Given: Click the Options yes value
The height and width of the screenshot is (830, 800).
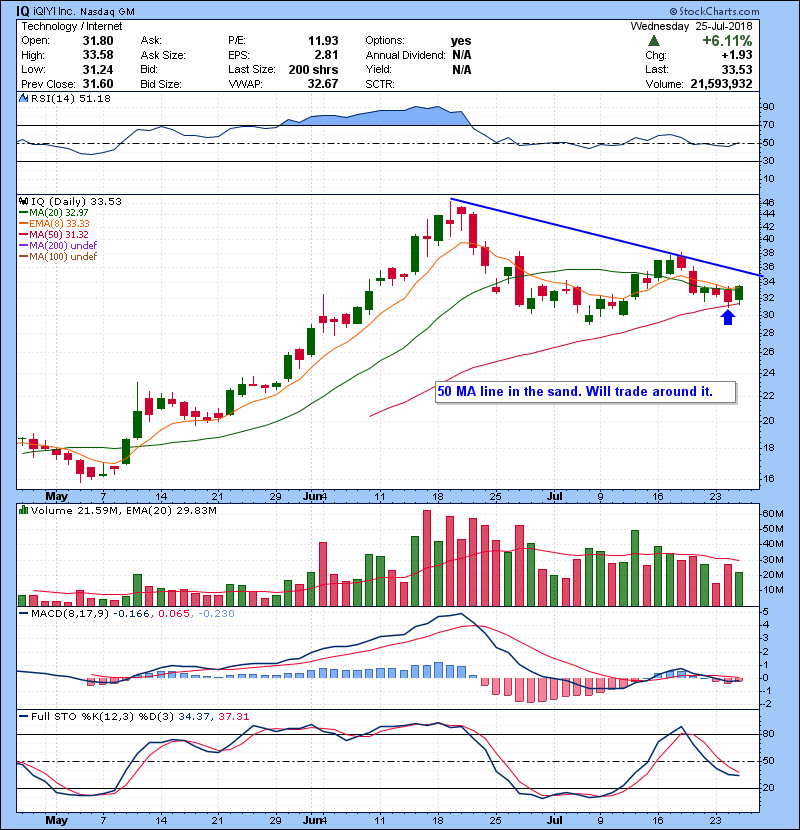Looking at the screenshot, I should click(x=461, y=41).
